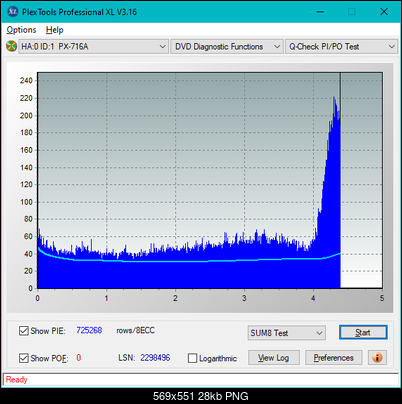This screenshot has width=402, height=404.
Task: Open the Options menu
Action: point(21,30)
